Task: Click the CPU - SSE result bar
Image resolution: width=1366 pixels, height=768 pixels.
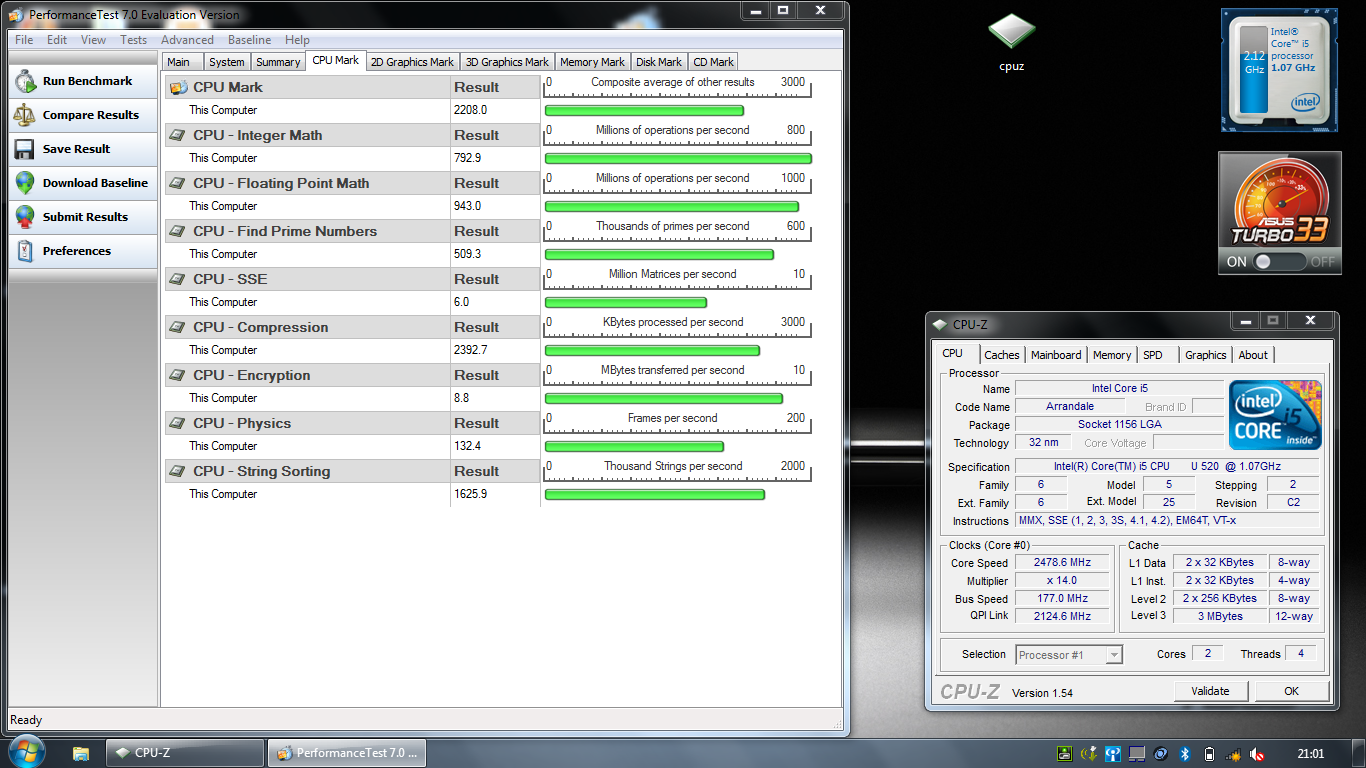Action: pos(626,303)
